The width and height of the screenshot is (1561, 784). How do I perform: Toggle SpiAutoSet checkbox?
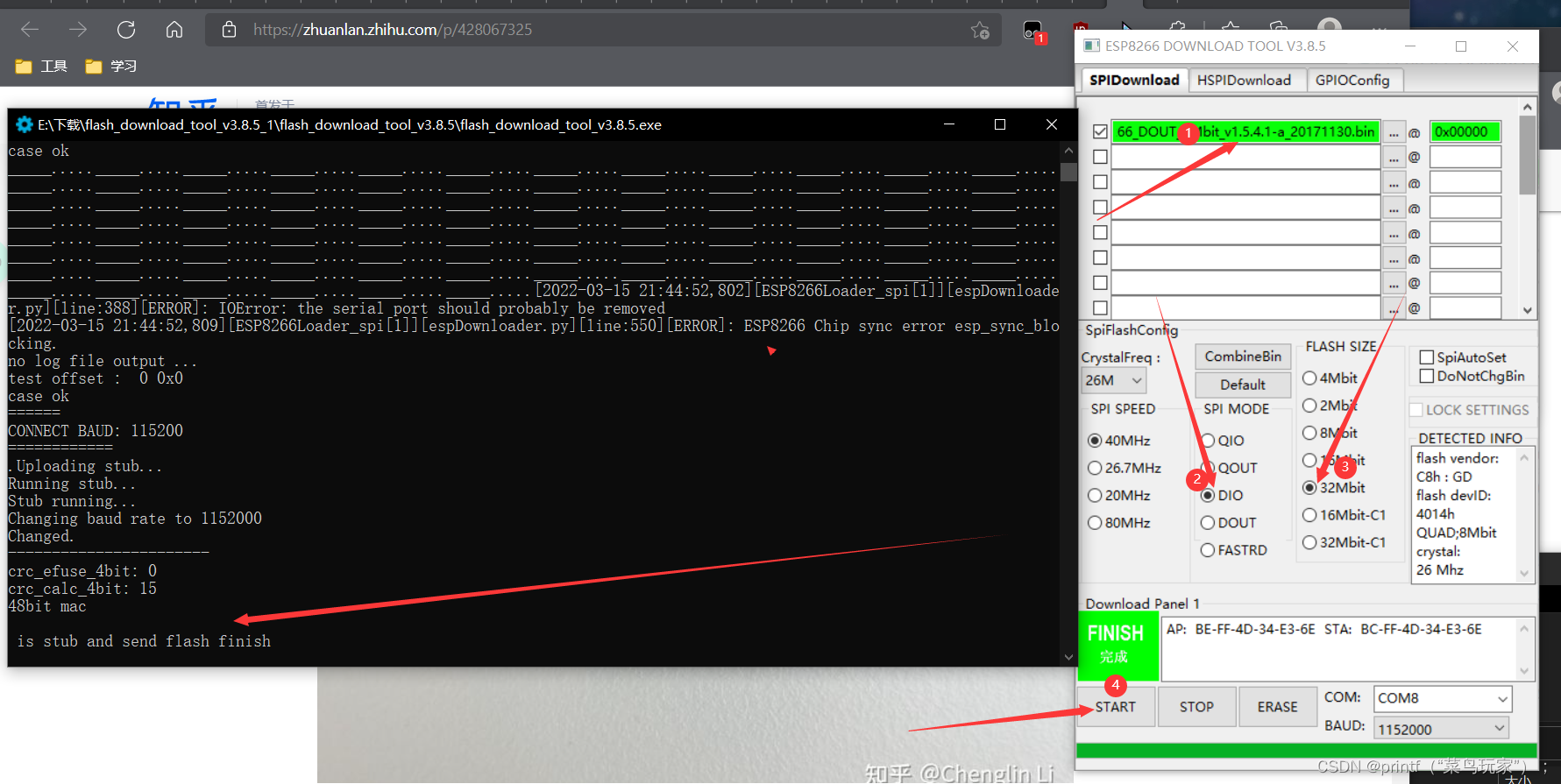1427,357
